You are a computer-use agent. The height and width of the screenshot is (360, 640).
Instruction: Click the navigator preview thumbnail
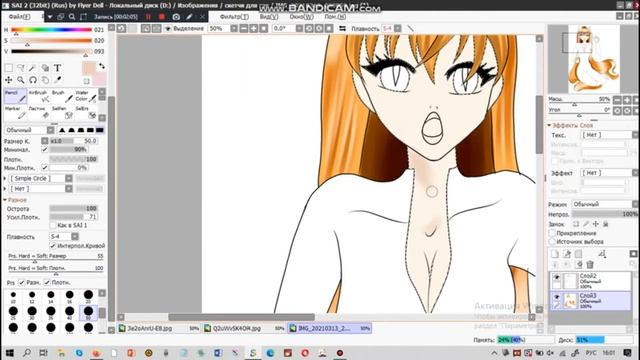(x=593, y=59)
